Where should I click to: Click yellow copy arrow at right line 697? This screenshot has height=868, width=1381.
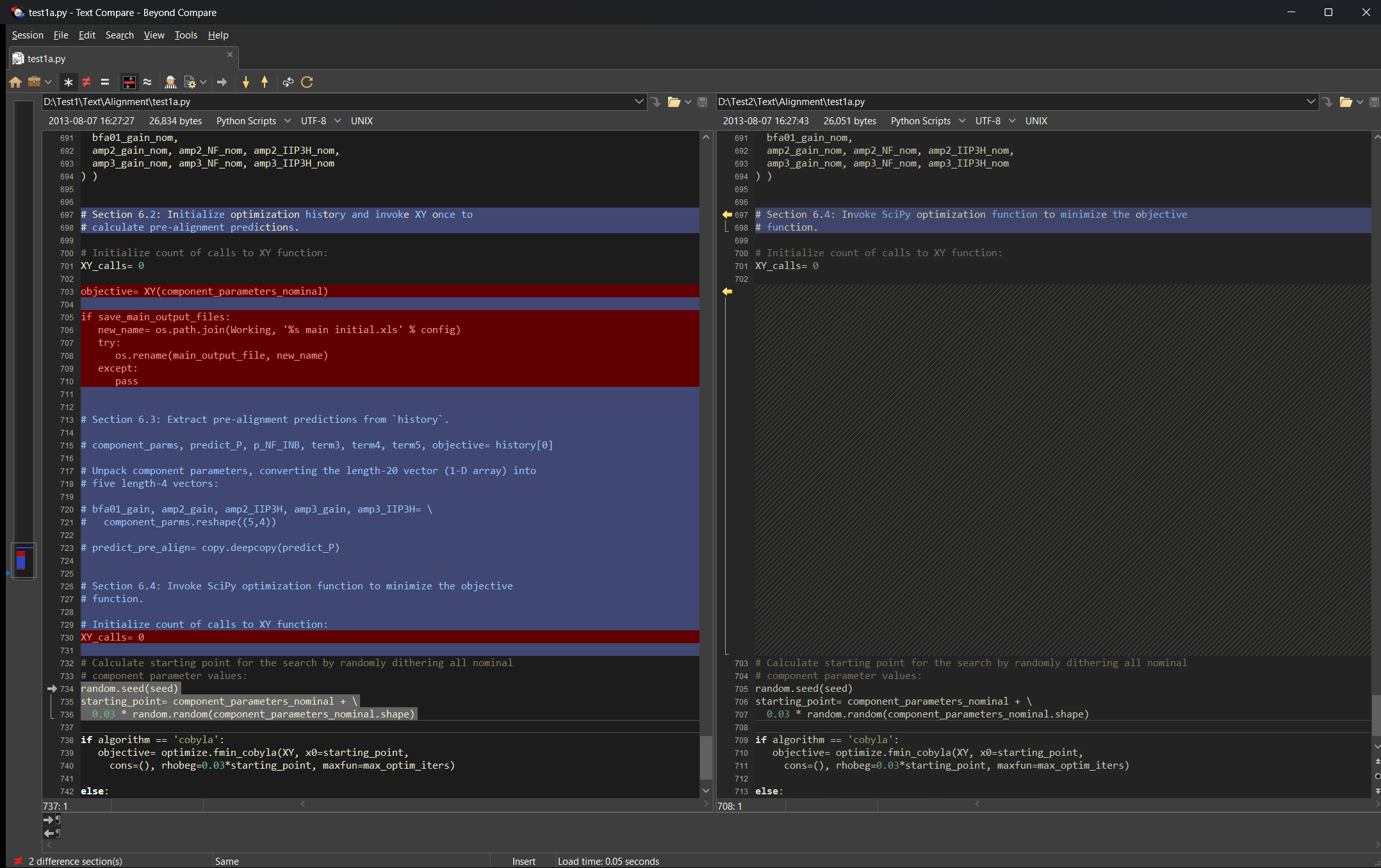(727, 215)
